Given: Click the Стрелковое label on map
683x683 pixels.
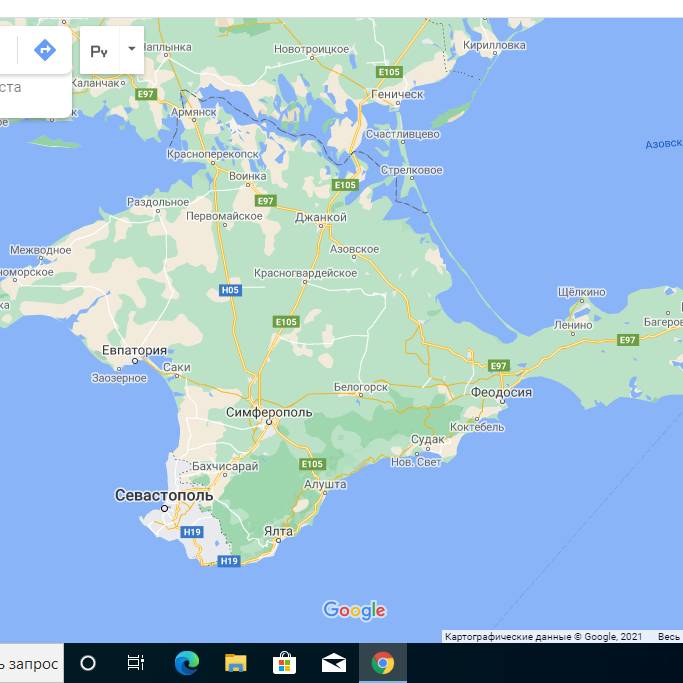Looking at the screenshot, I should pos(411,170).
